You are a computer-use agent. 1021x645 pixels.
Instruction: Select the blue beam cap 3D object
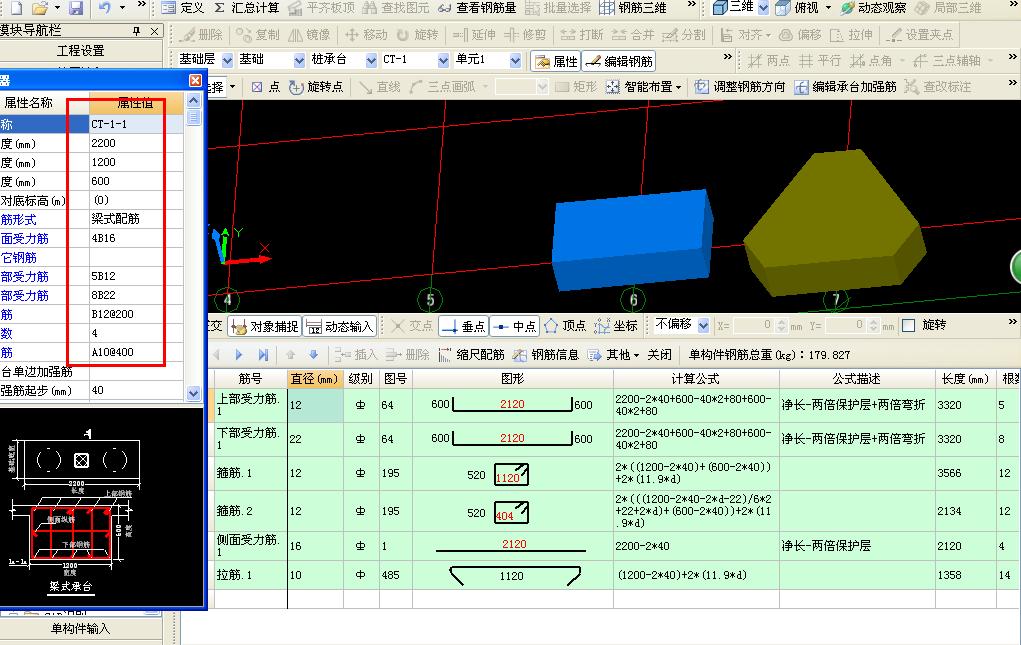631,238
